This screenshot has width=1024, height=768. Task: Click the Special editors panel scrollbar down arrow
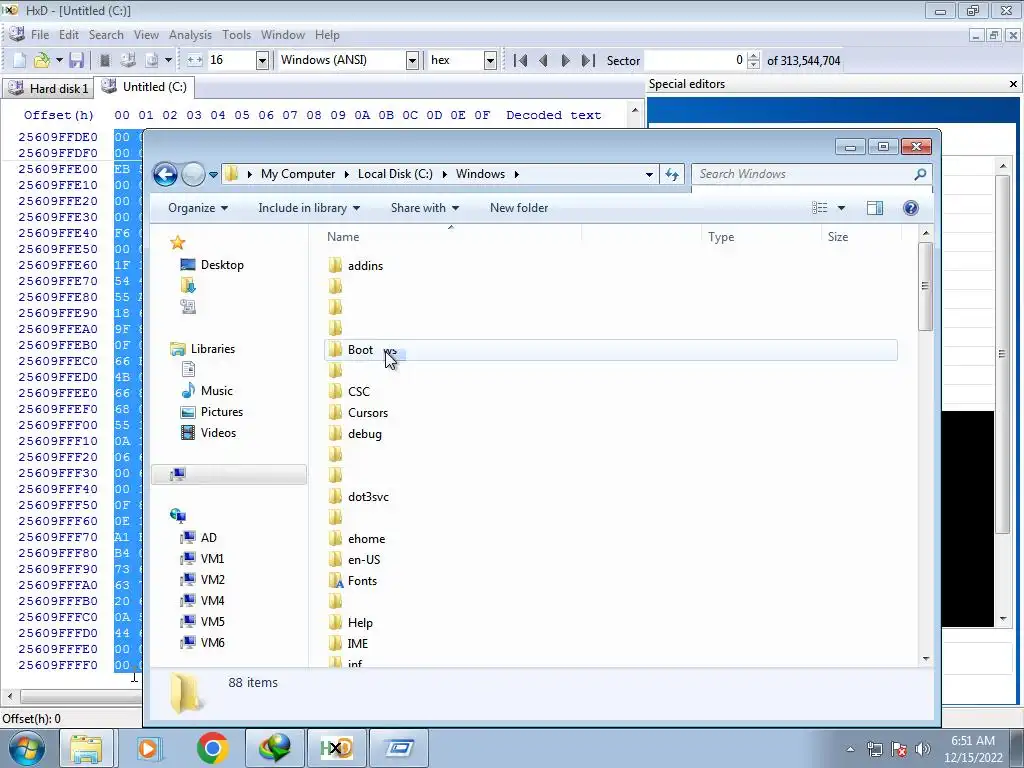1004,619
